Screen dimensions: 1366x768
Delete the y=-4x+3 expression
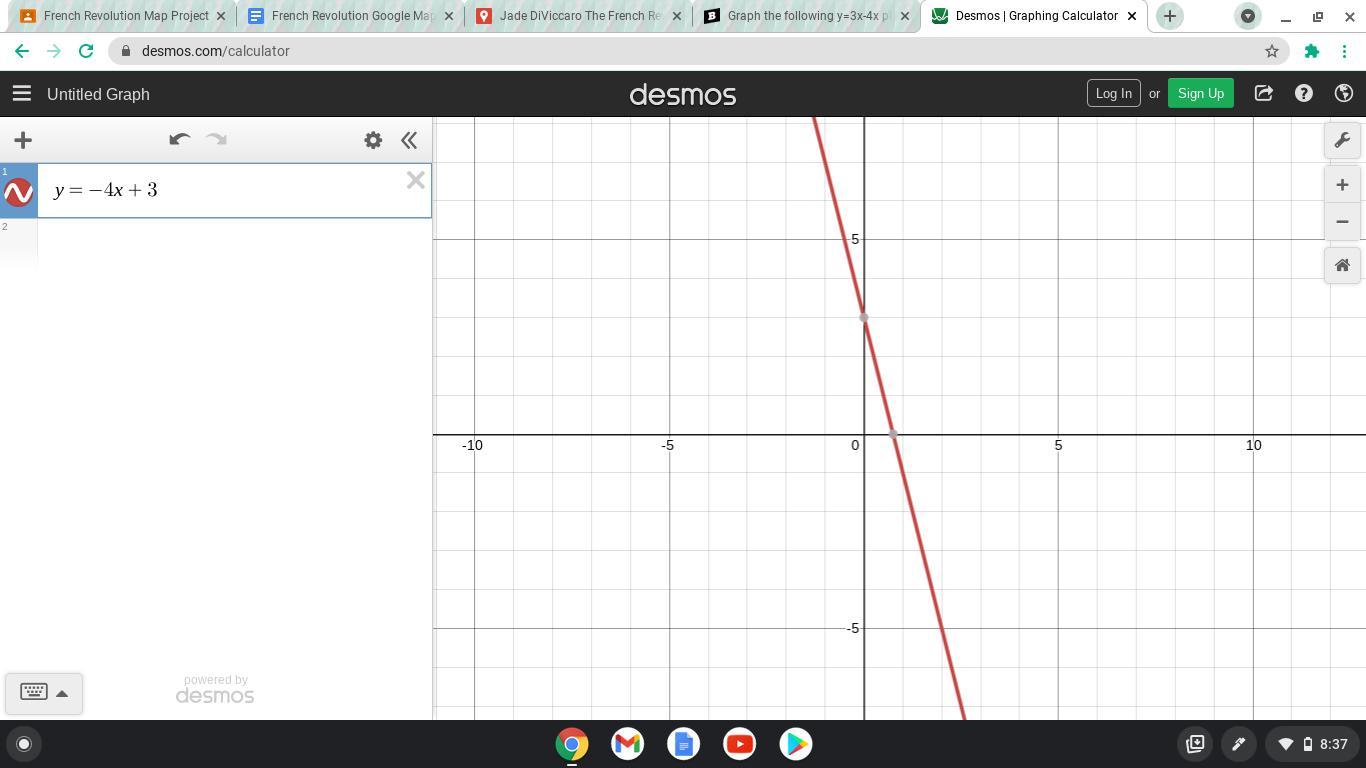tap(415, 180)
